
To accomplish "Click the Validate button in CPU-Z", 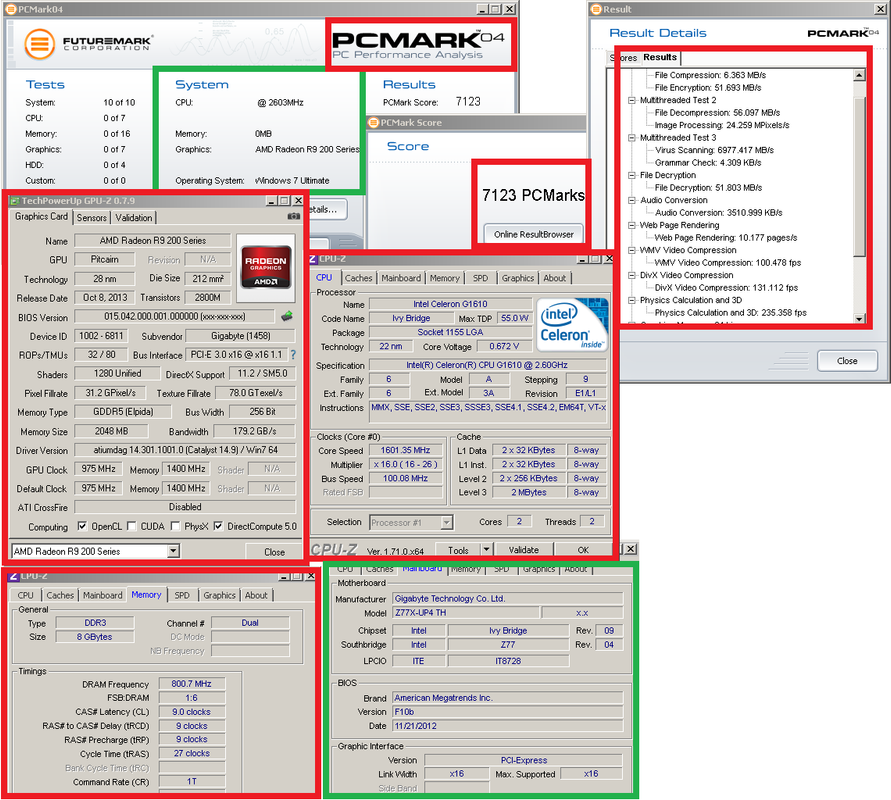I will (x=523, y=549).
